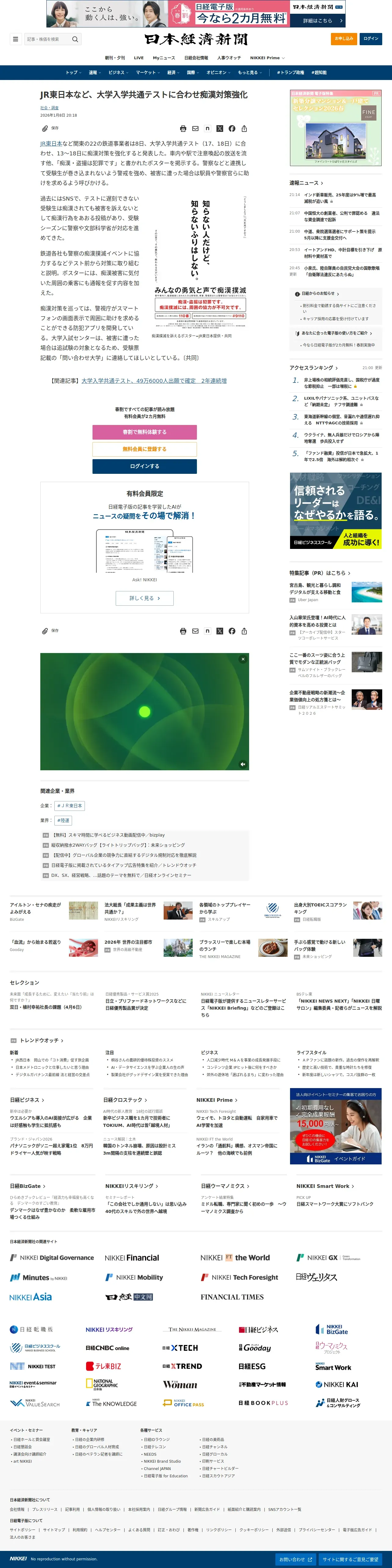Open the National Geographic logo

pyautogui.click(x=102, y=1384)
